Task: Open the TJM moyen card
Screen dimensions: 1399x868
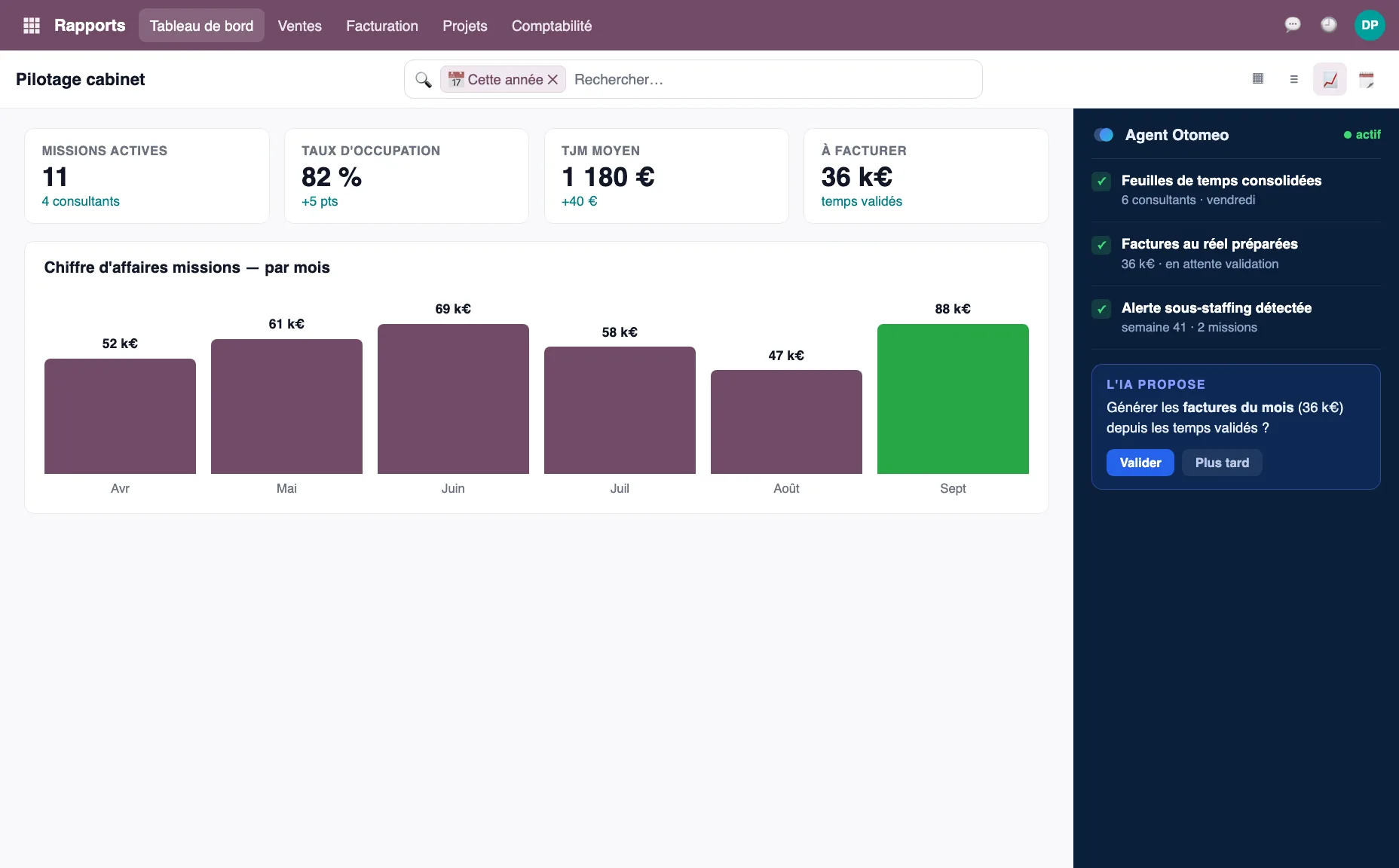Action: coord(666,176)
